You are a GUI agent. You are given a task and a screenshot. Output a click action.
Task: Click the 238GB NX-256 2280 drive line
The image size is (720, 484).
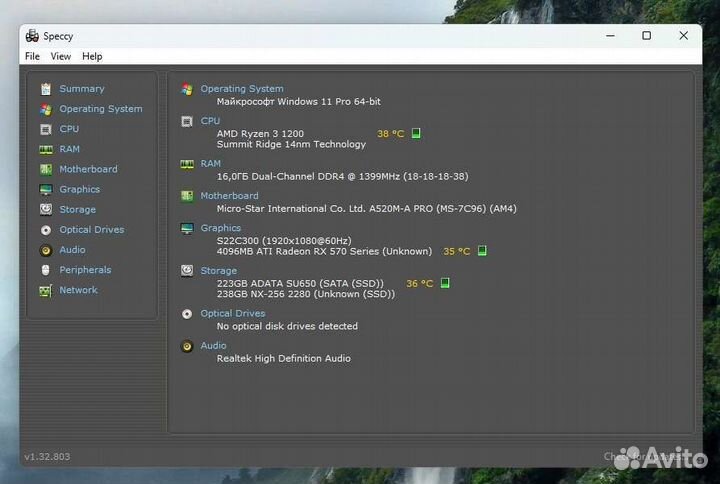(306, 294)
